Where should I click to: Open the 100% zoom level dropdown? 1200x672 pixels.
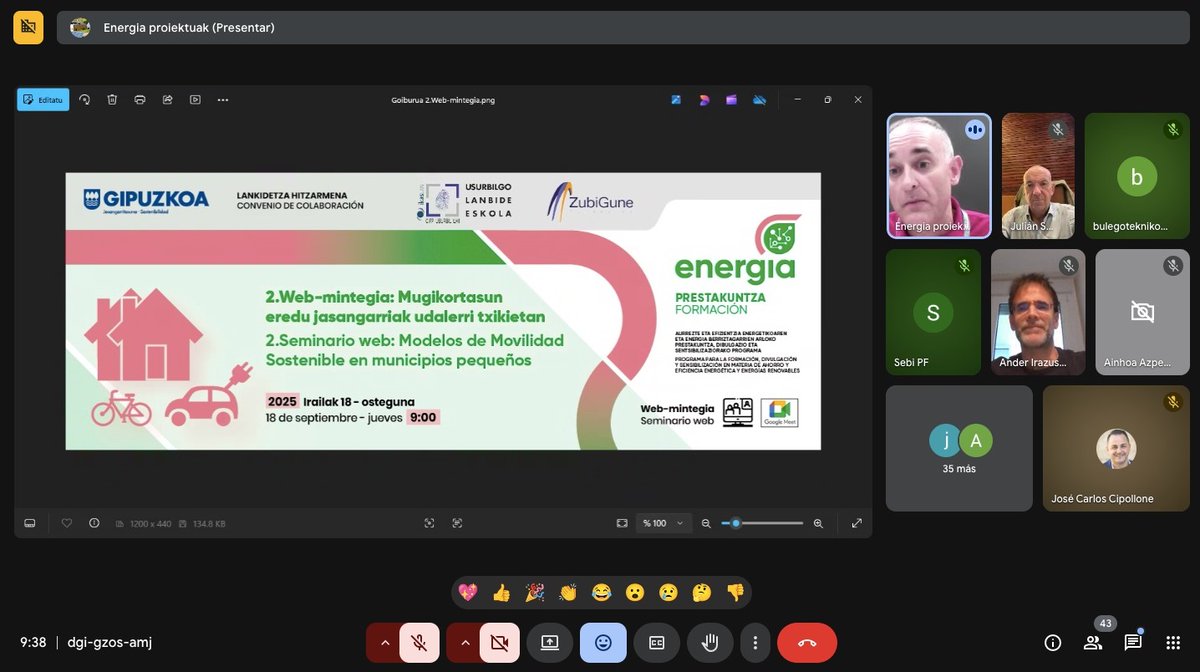[664, 523]
